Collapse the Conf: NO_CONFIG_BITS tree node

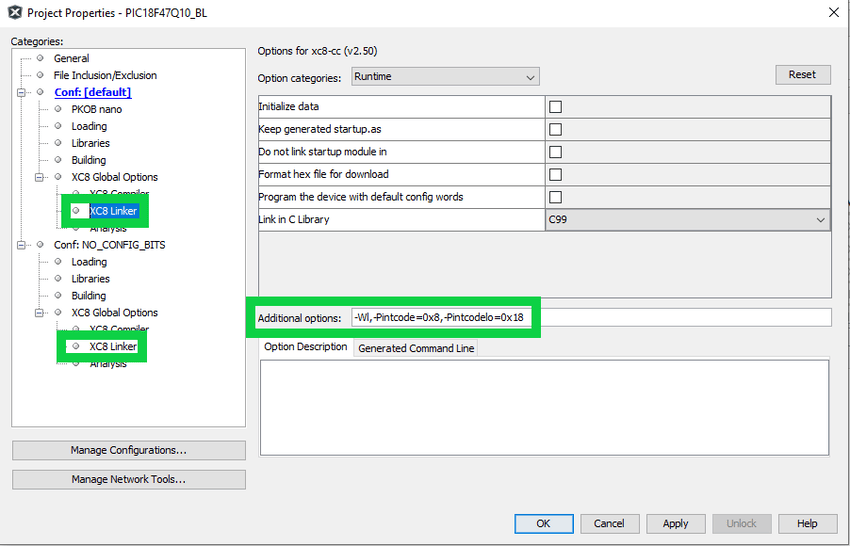point(23,245)
